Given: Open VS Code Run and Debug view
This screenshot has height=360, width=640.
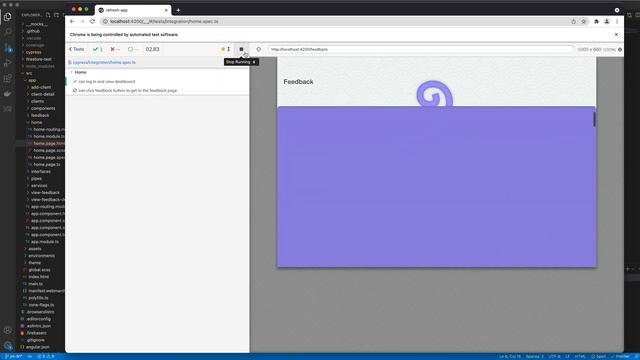Looking at the screenshot, I should click(x=8, y=63).
